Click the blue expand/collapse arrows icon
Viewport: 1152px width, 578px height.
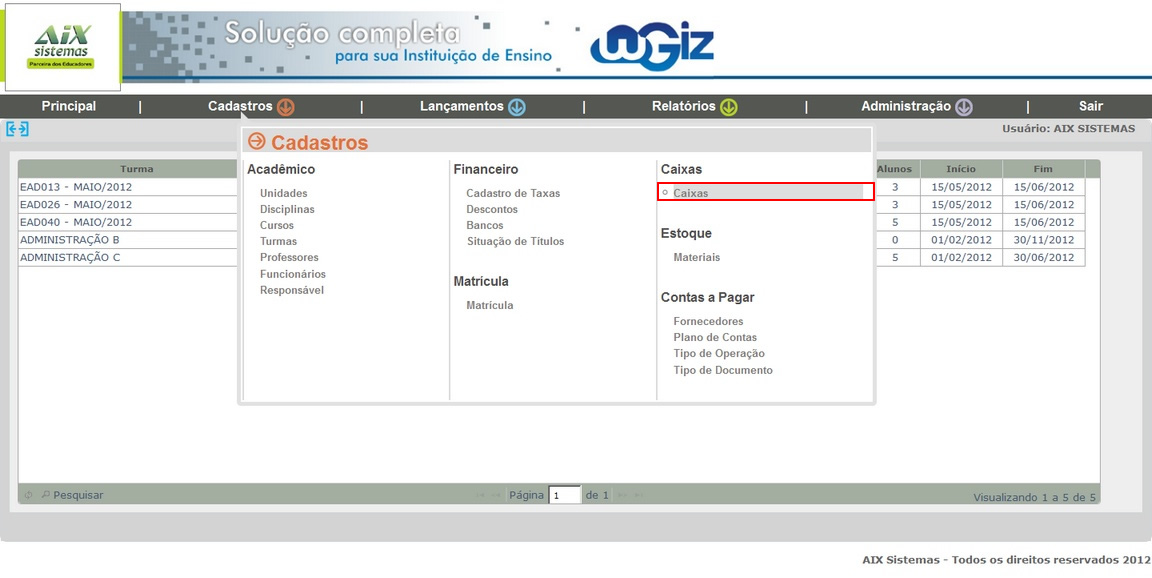tap(17, 129)
